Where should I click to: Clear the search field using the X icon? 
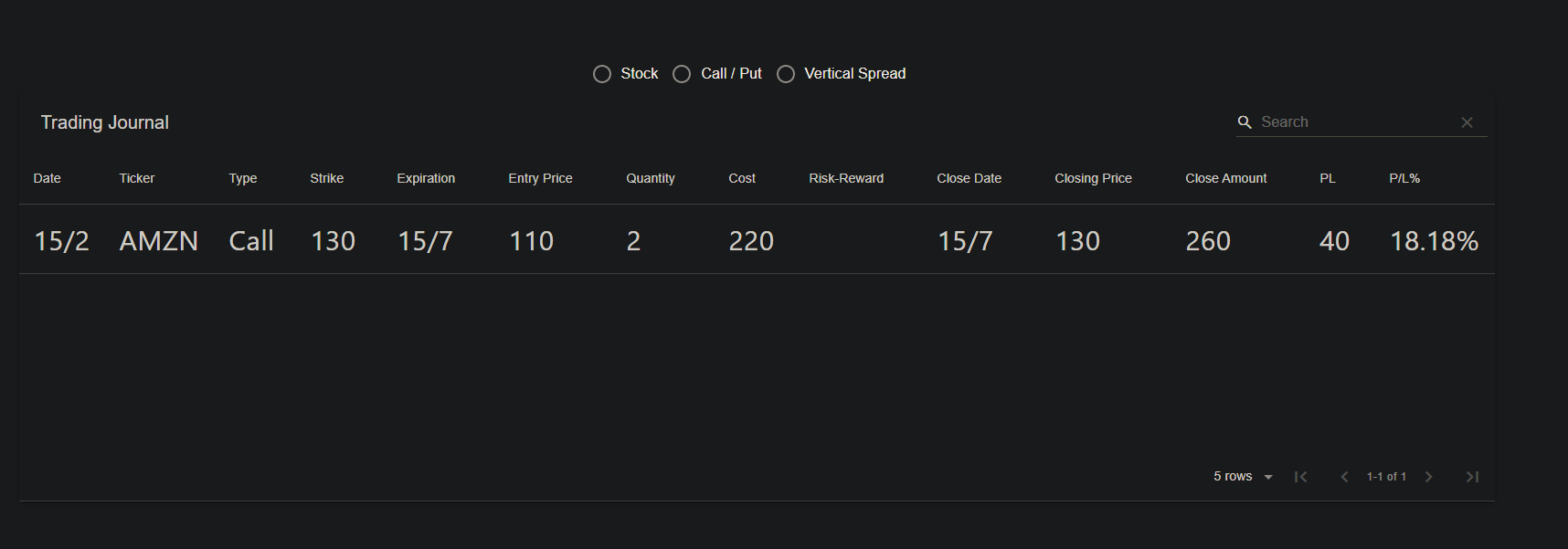(1467, 121)
